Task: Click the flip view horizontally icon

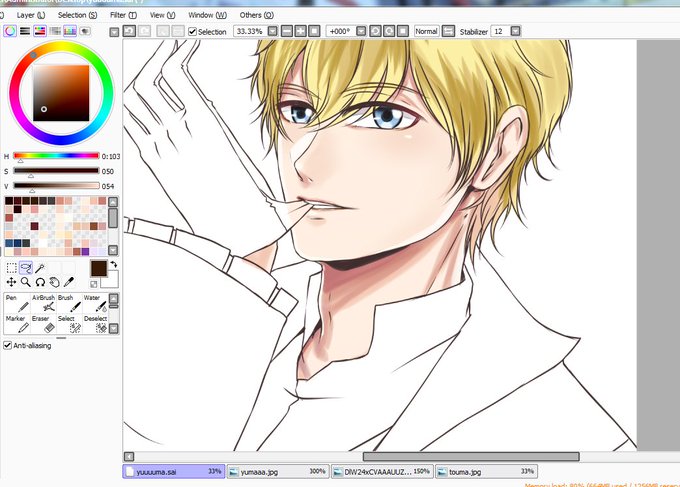Action: (448, 31)
